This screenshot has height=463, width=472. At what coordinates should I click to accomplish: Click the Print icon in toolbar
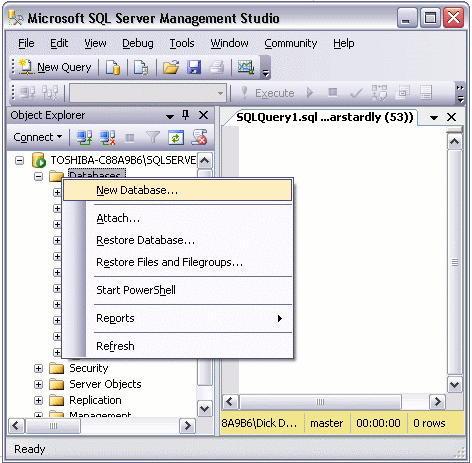(217, 67)
